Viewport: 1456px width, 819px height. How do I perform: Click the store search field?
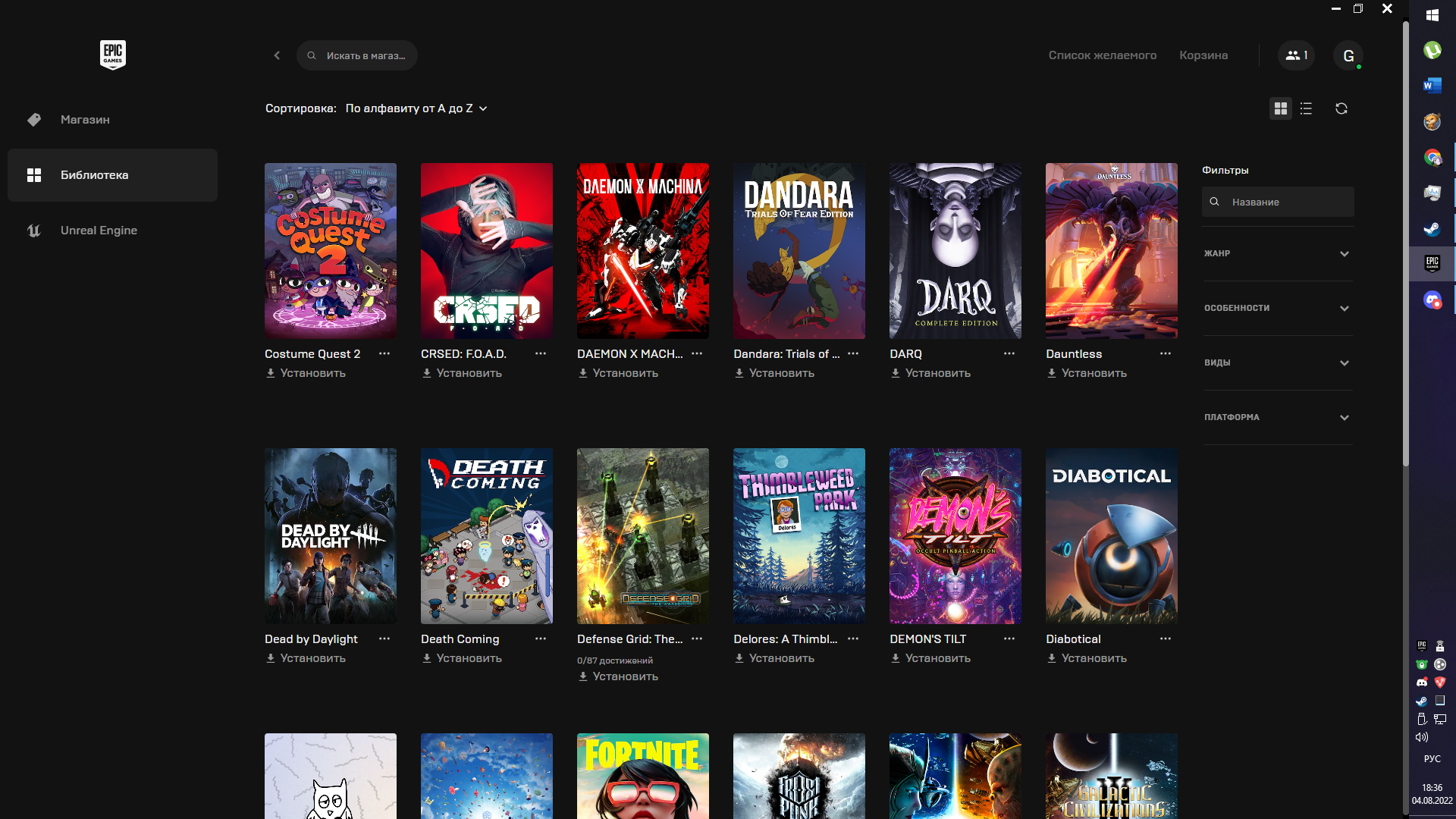coord(357,55)
